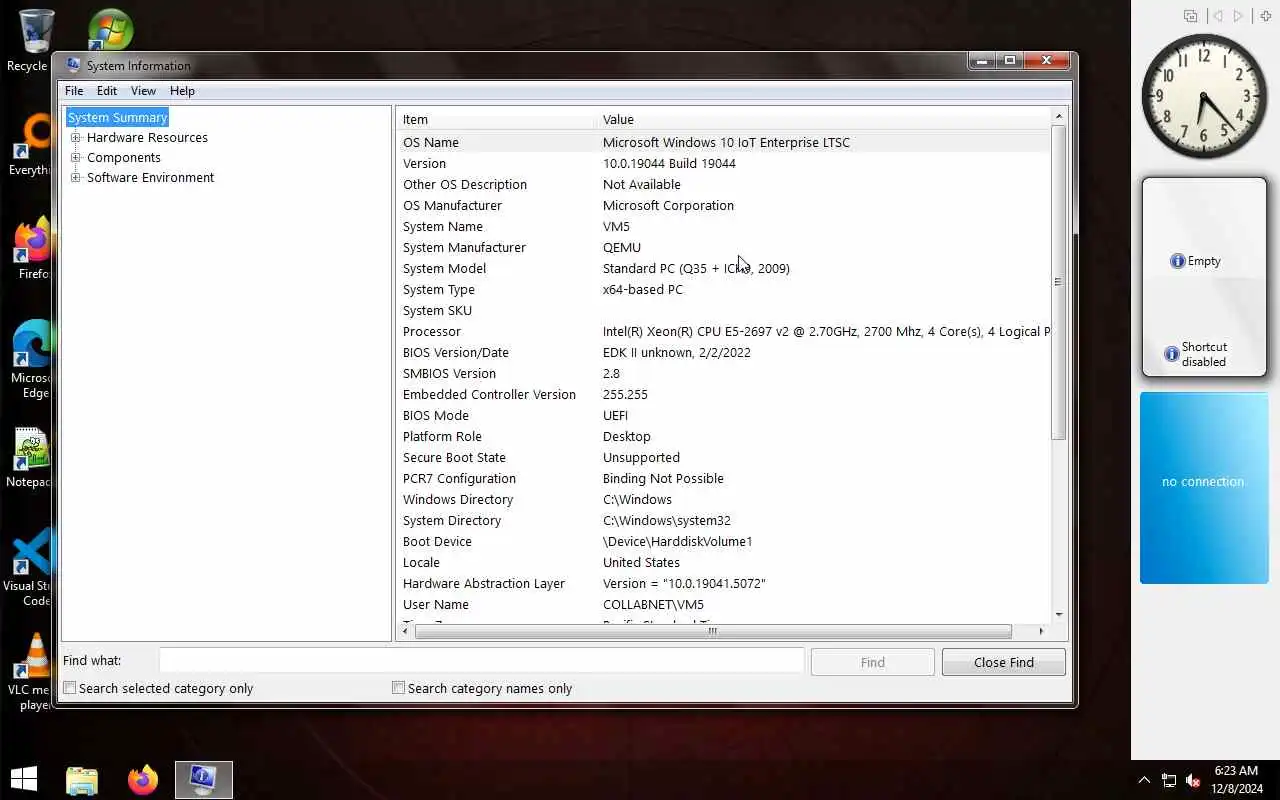
Task: Select the Hardware Resources tree label
Action: (x=147, y=137)
